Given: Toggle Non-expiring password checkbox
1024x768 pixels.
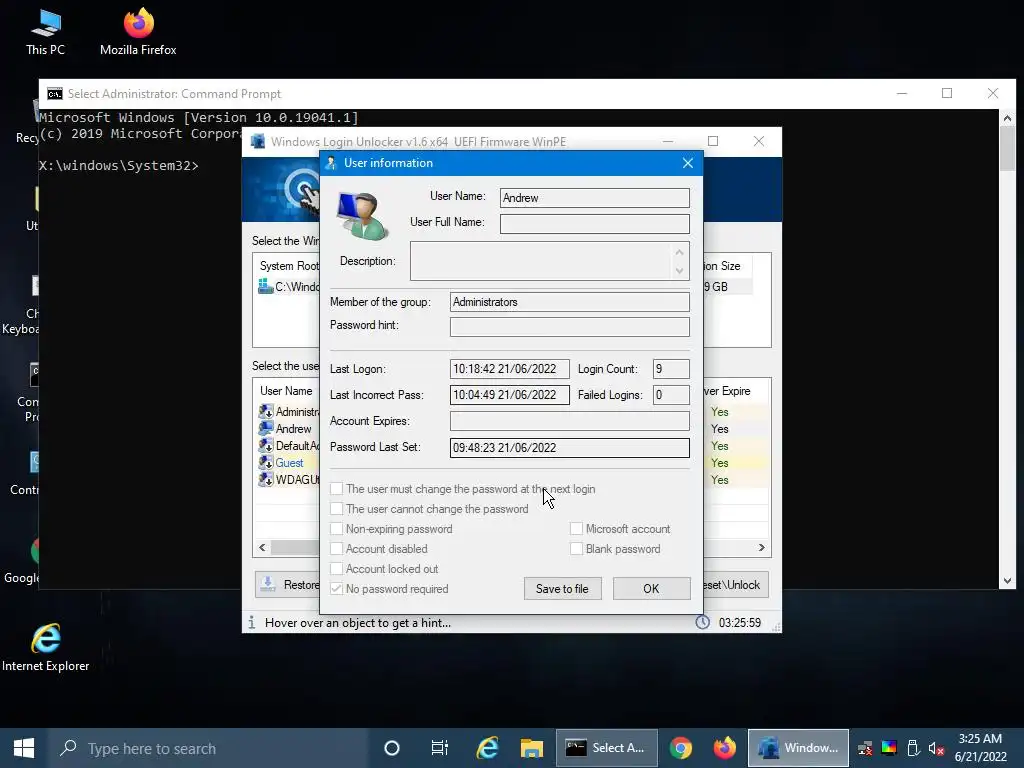Looking at the screenshot, I should (336, 529).
